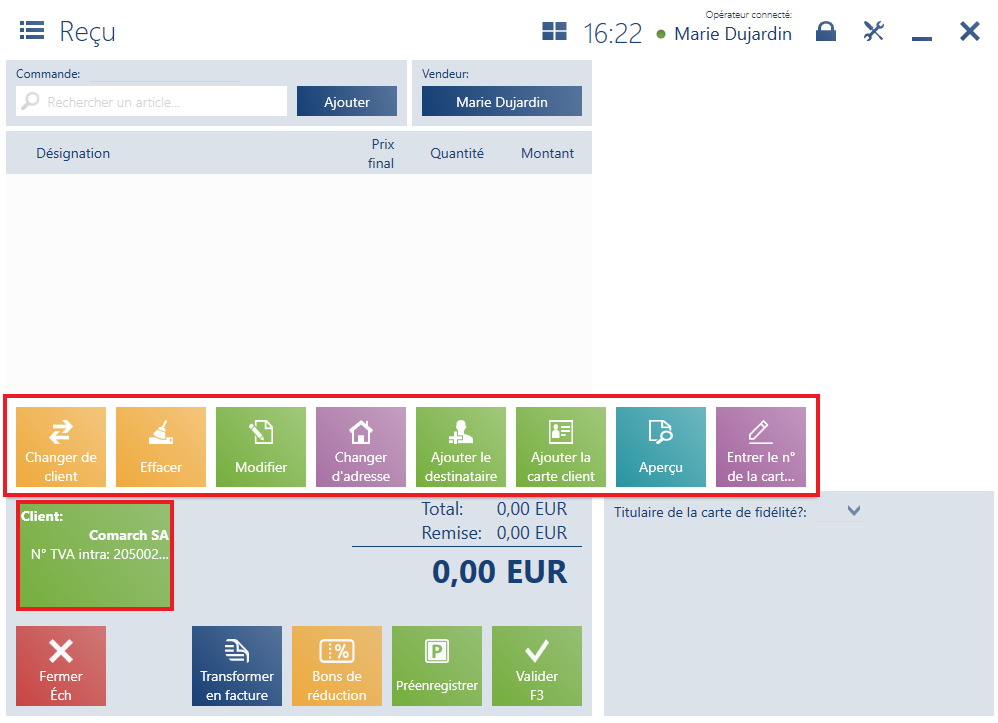Click the Préenregistrer tile
998x723 pixels.
coord(437,666)
